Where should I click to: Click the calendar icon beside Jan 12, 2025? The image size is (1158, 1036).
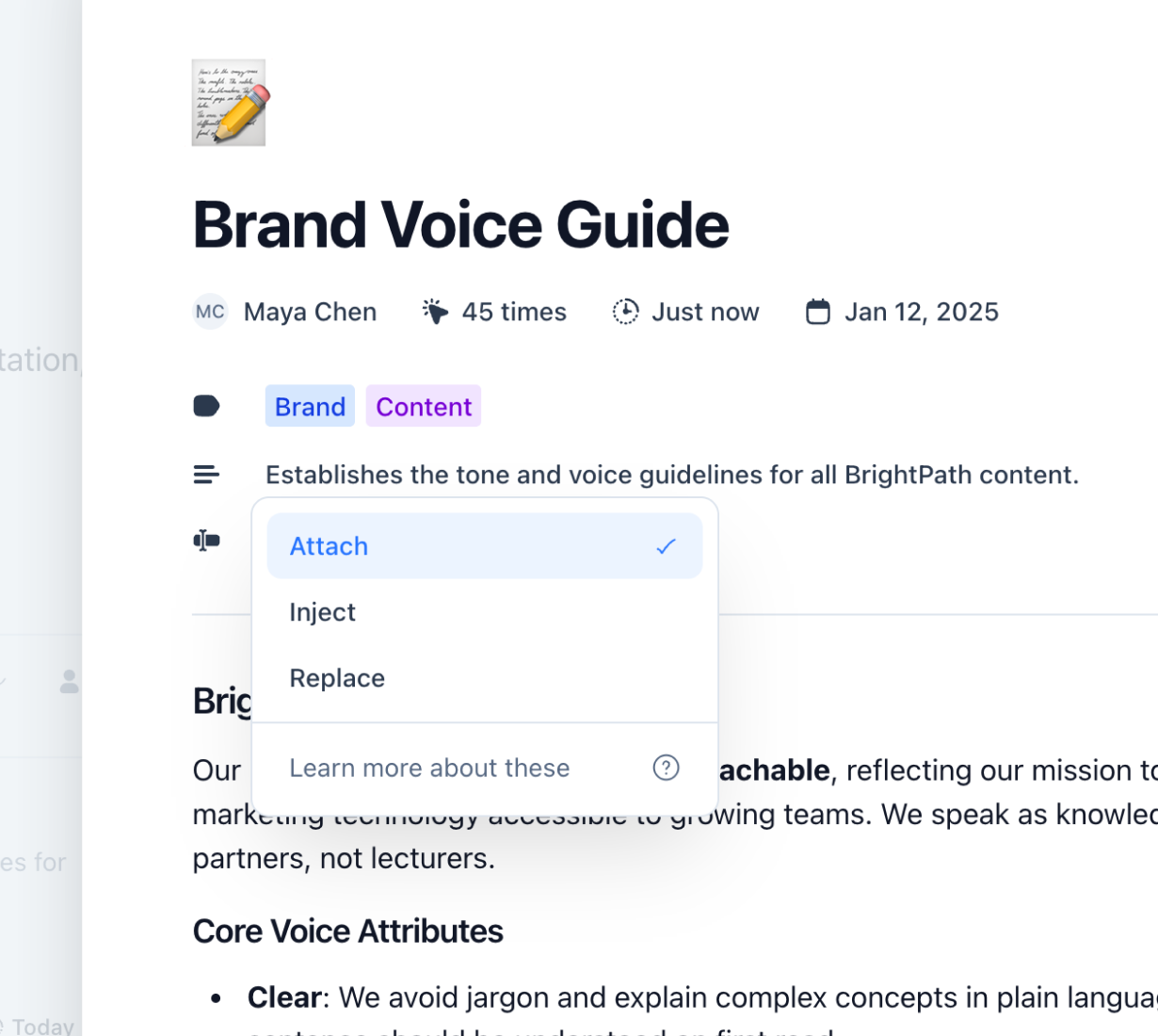[818, 311]
